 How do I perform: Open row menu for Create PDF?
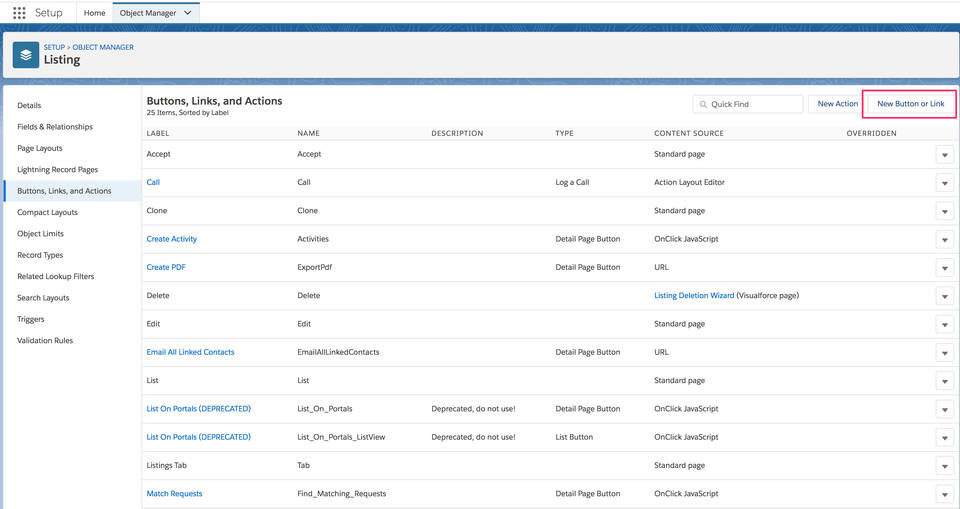(945, 268)
